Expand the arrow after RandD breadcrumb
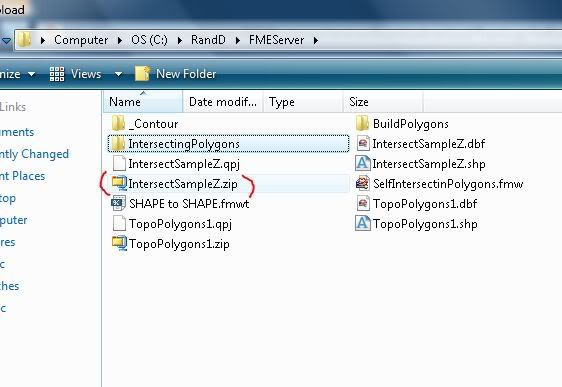 (237, 40)
